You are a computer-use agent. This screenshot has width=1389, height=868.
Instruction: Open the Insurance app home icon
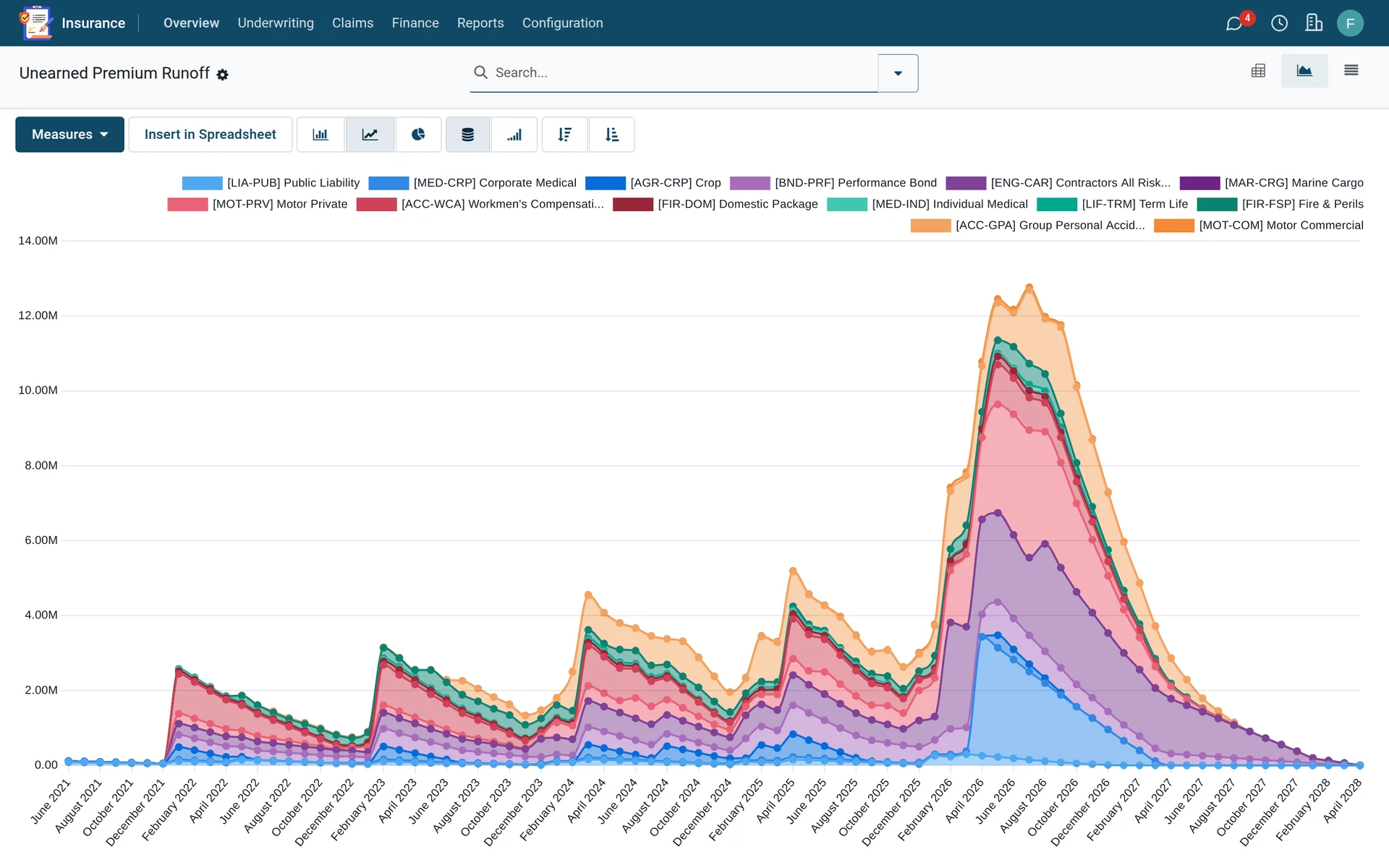pyautogui.click(x=35, y=23)
